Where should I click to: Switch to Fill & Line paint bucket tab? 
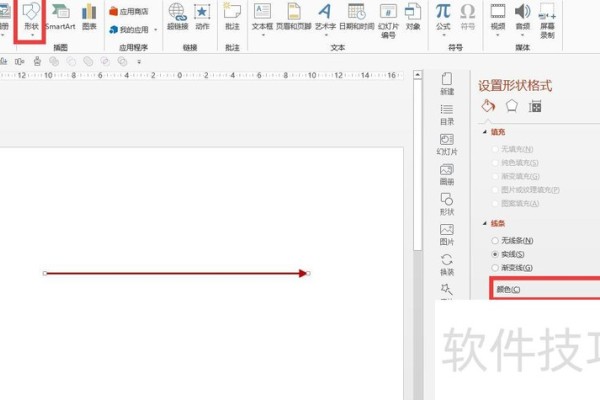488,106
